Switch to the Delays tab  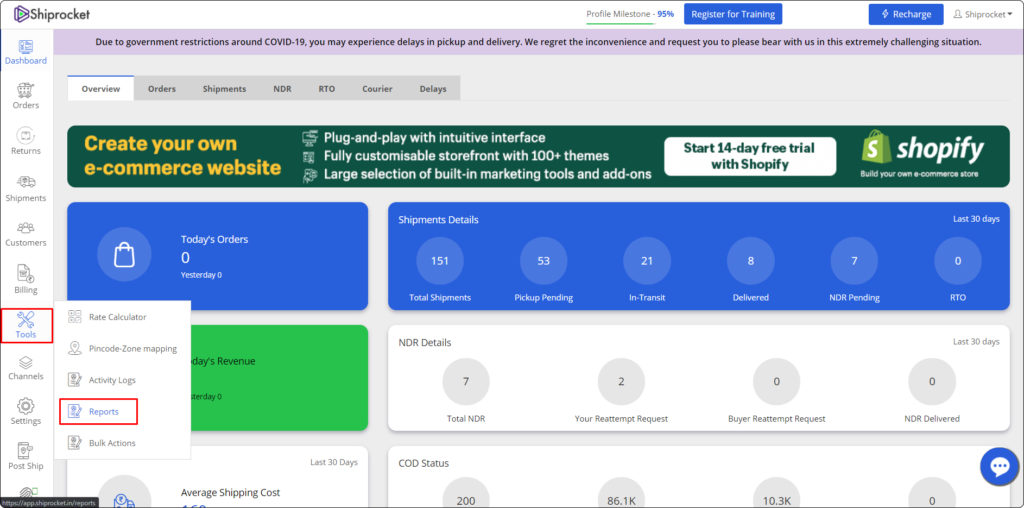433,89
